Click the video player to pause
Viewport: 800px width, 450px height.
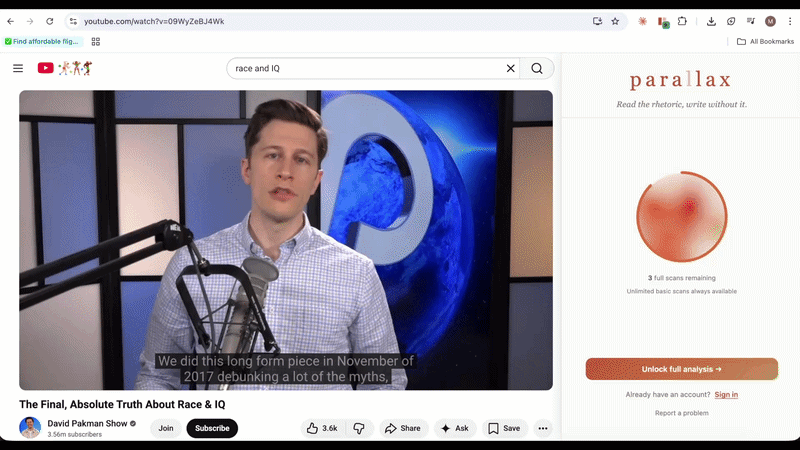point(286,240)
